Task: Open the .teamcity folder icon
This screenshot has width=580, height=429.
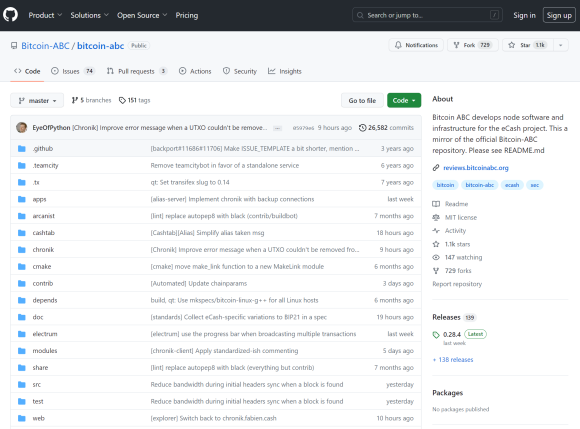Action: pos(22,165)
